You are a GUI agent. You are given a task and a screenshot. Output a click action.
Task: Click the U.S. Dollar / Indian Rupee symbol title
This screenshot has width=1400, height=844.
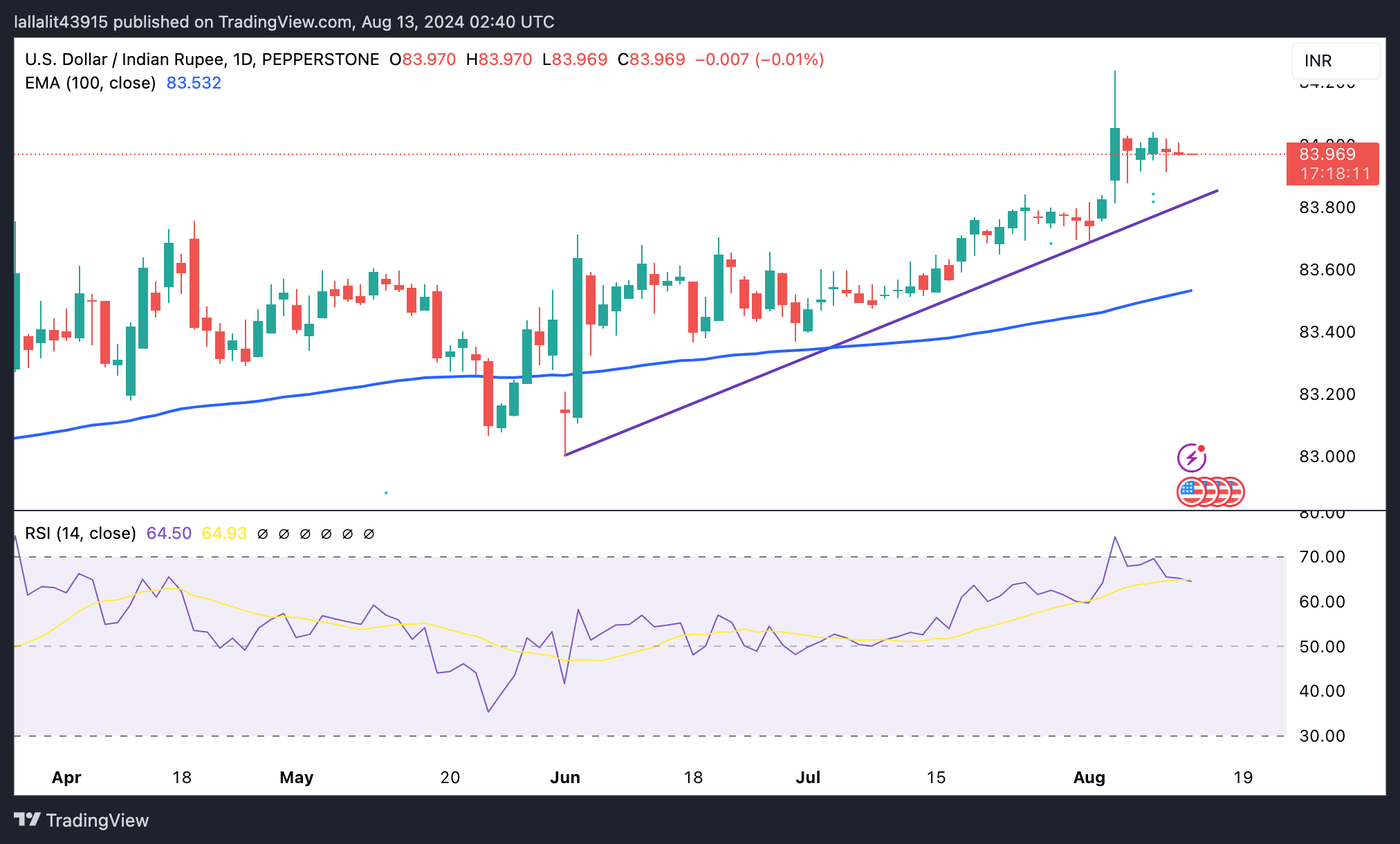point(125,59)
